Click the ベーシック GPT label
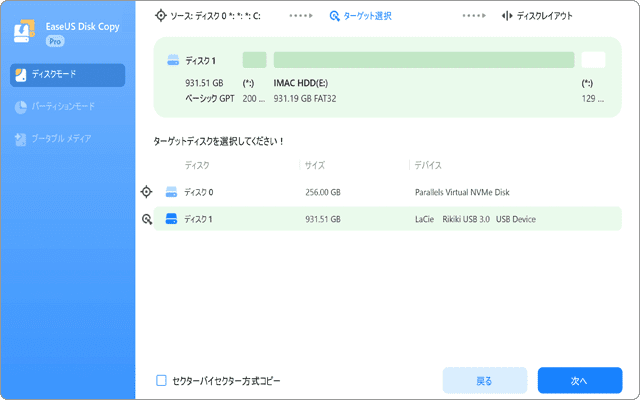The image size is (640, 400). pyautogui.click(x=210, y=99)
